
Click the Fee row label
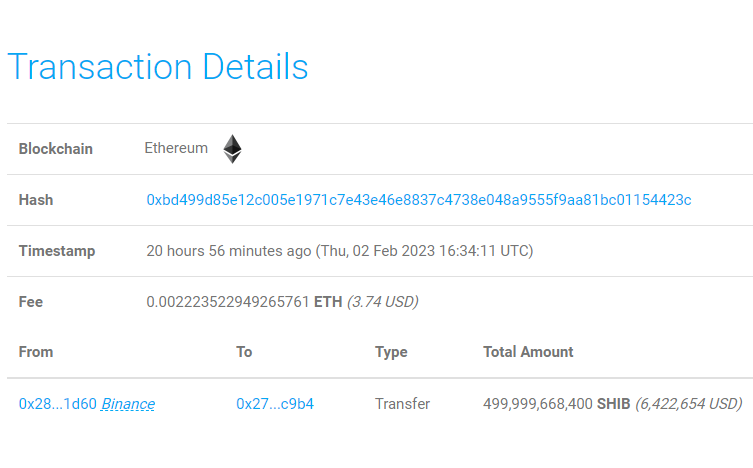coord(31,302)
